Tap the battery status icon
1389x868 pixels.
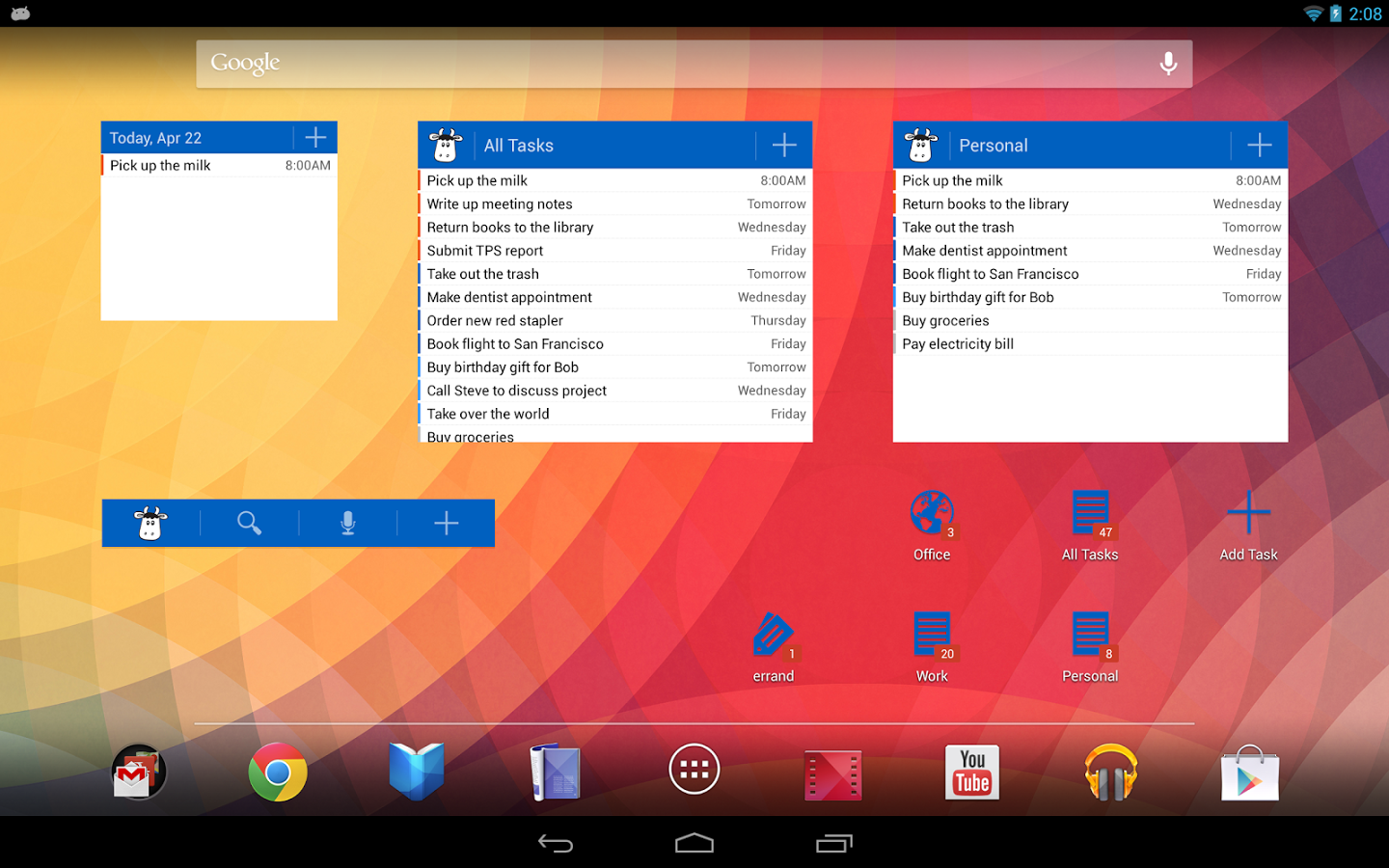pos(1336,14)
